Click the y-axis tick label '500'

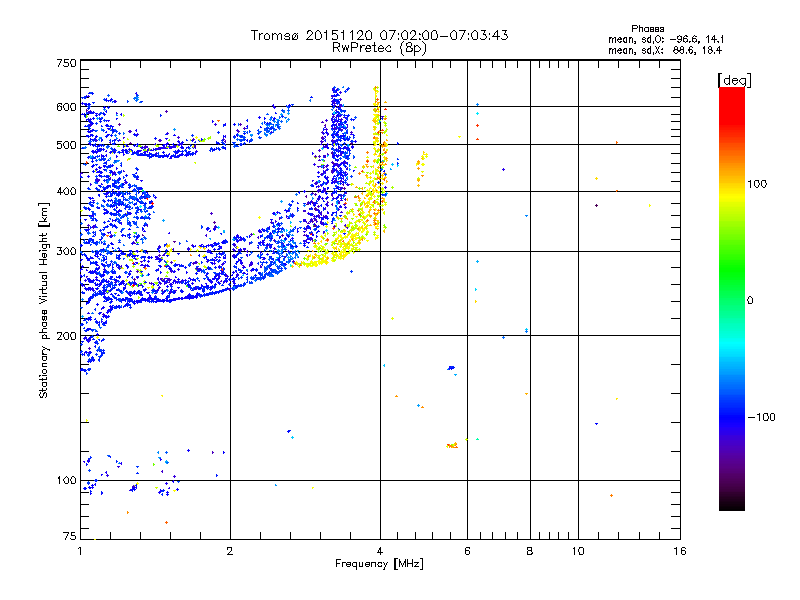pyautogui.click(x=66, y=145)
